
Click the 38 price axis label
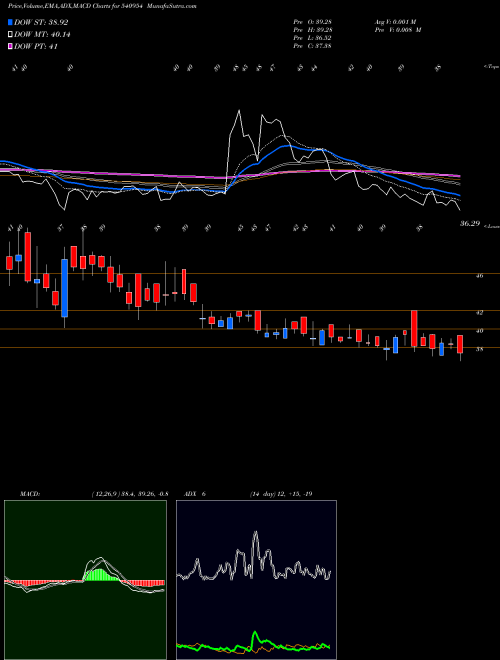pos(480,349)
